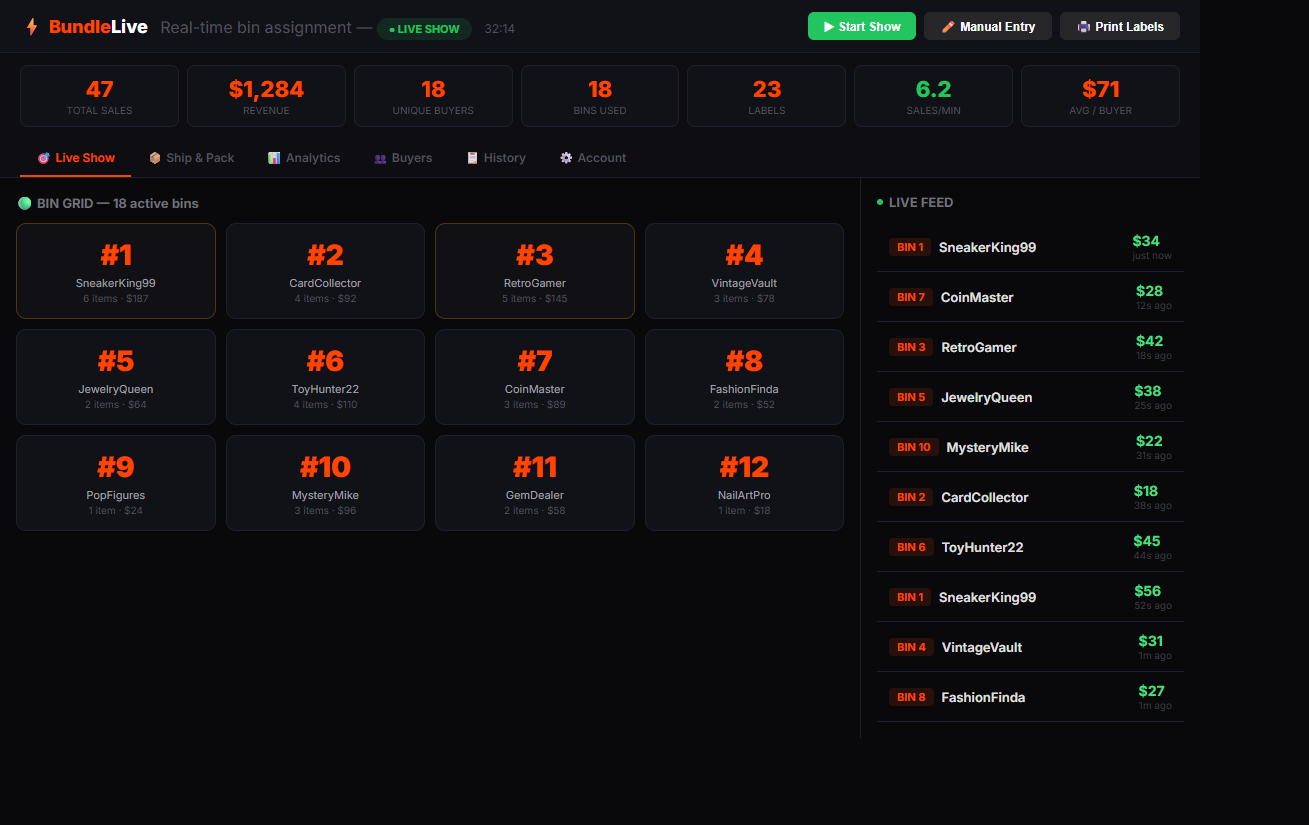Click the printer icon in Print Labels
The height and width of the screenshot is (825, 1309).
coord(1085,26)
